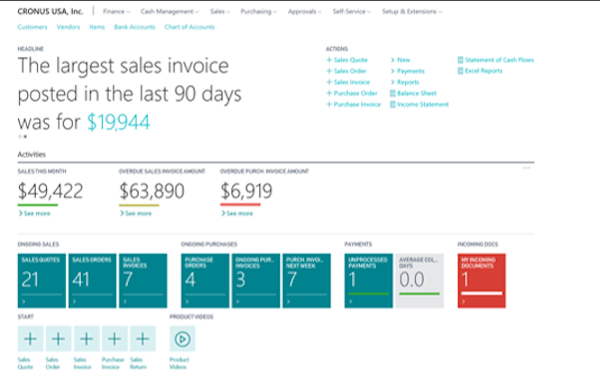600x370 pixels.
Task: Go to the Customers list
Action: (33, 27)
